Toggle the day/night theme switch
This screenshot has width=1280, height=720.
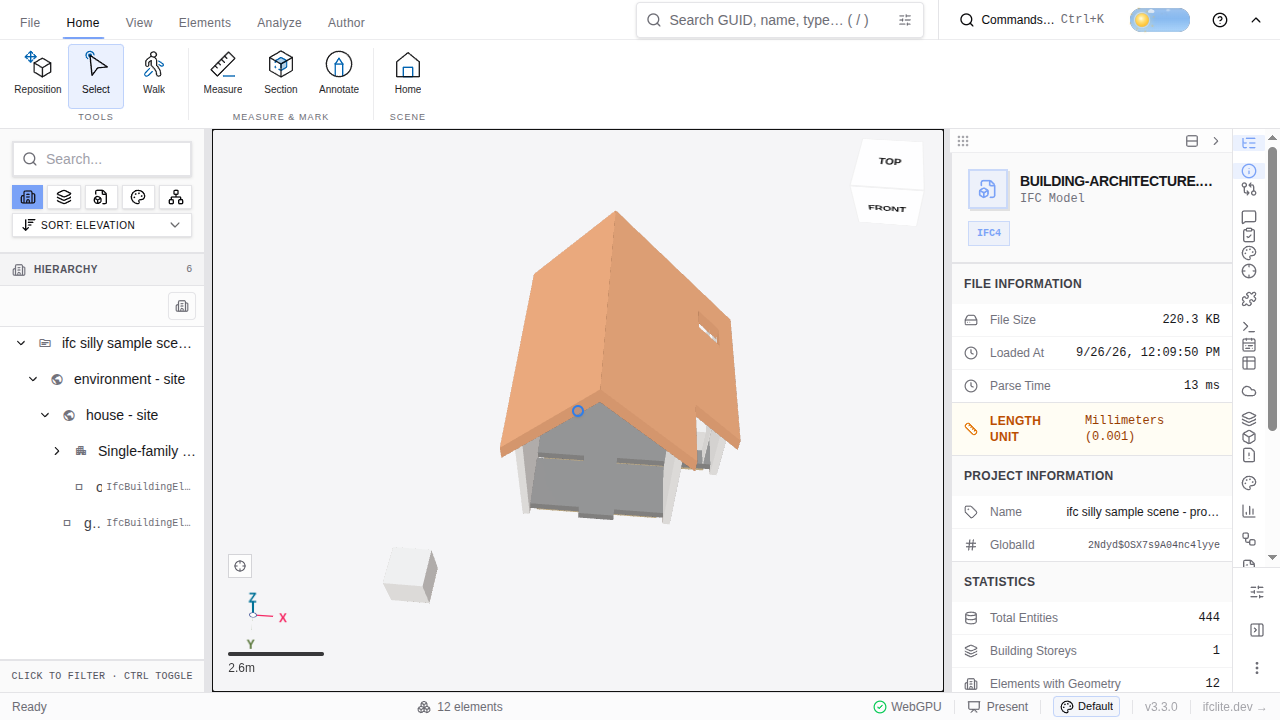tap(1160, 20)
